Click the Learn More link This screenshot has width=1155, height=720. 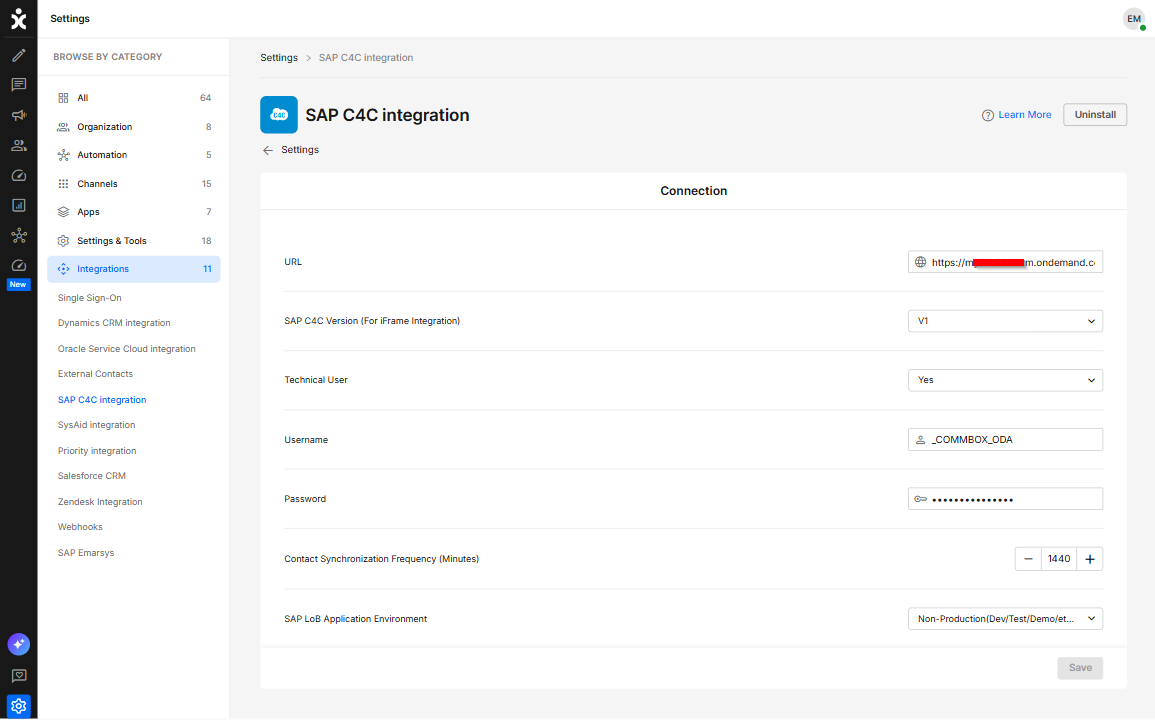[1025, 115]
